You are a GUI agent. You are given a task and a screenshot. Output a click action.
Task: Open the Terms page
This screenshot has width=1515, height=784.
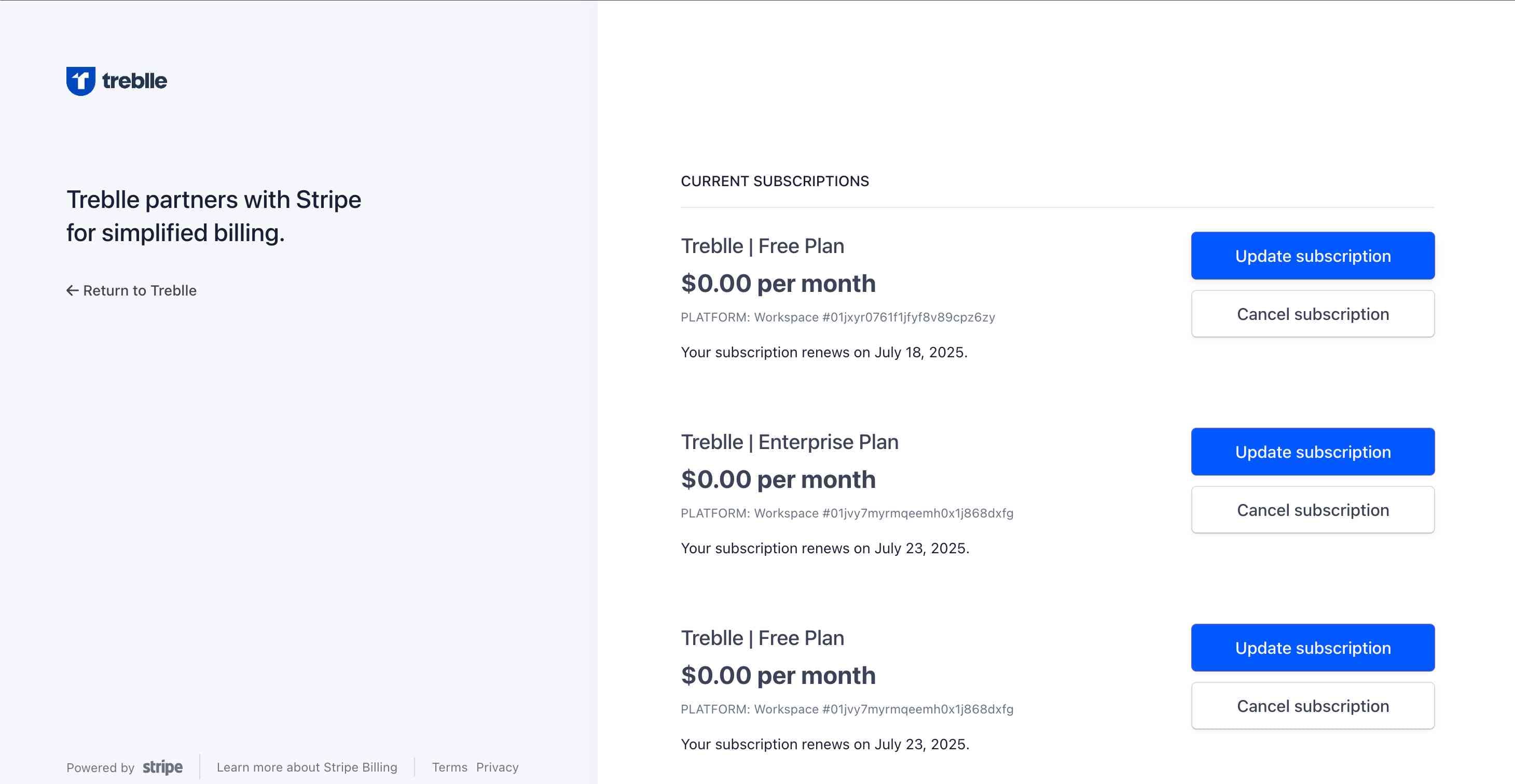click(449, 767)
